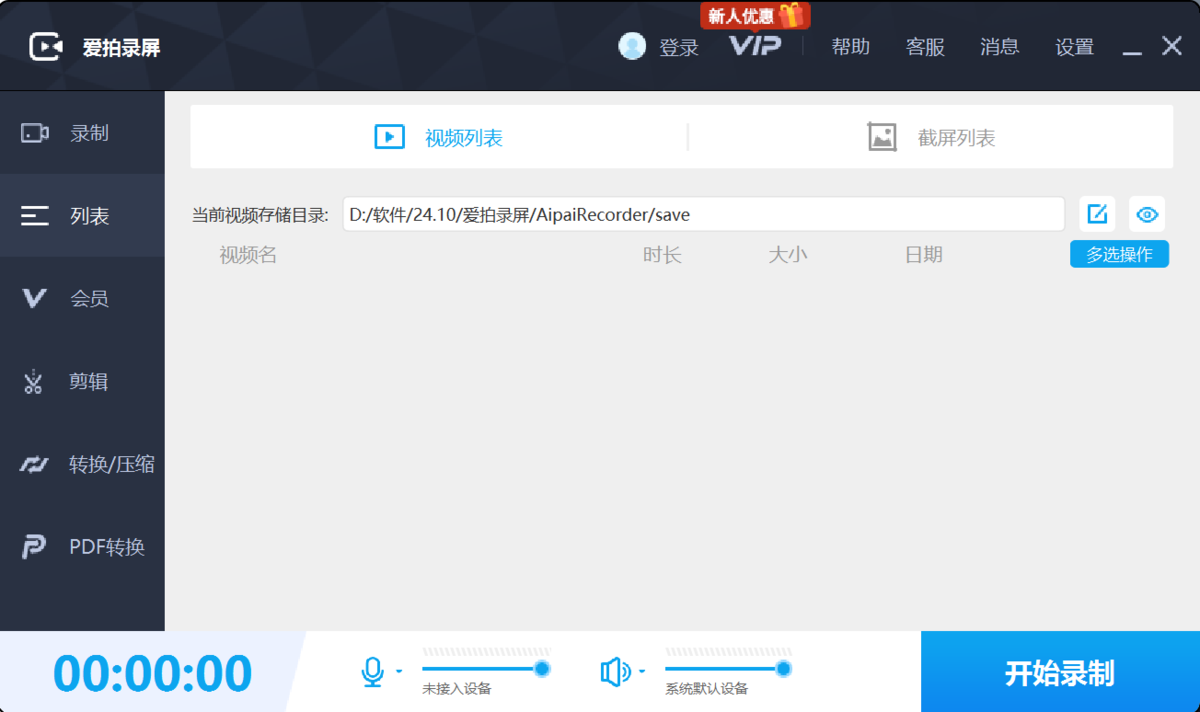
Task: Enable 多选操作 multi-select mode
Action: (1119, 254)
